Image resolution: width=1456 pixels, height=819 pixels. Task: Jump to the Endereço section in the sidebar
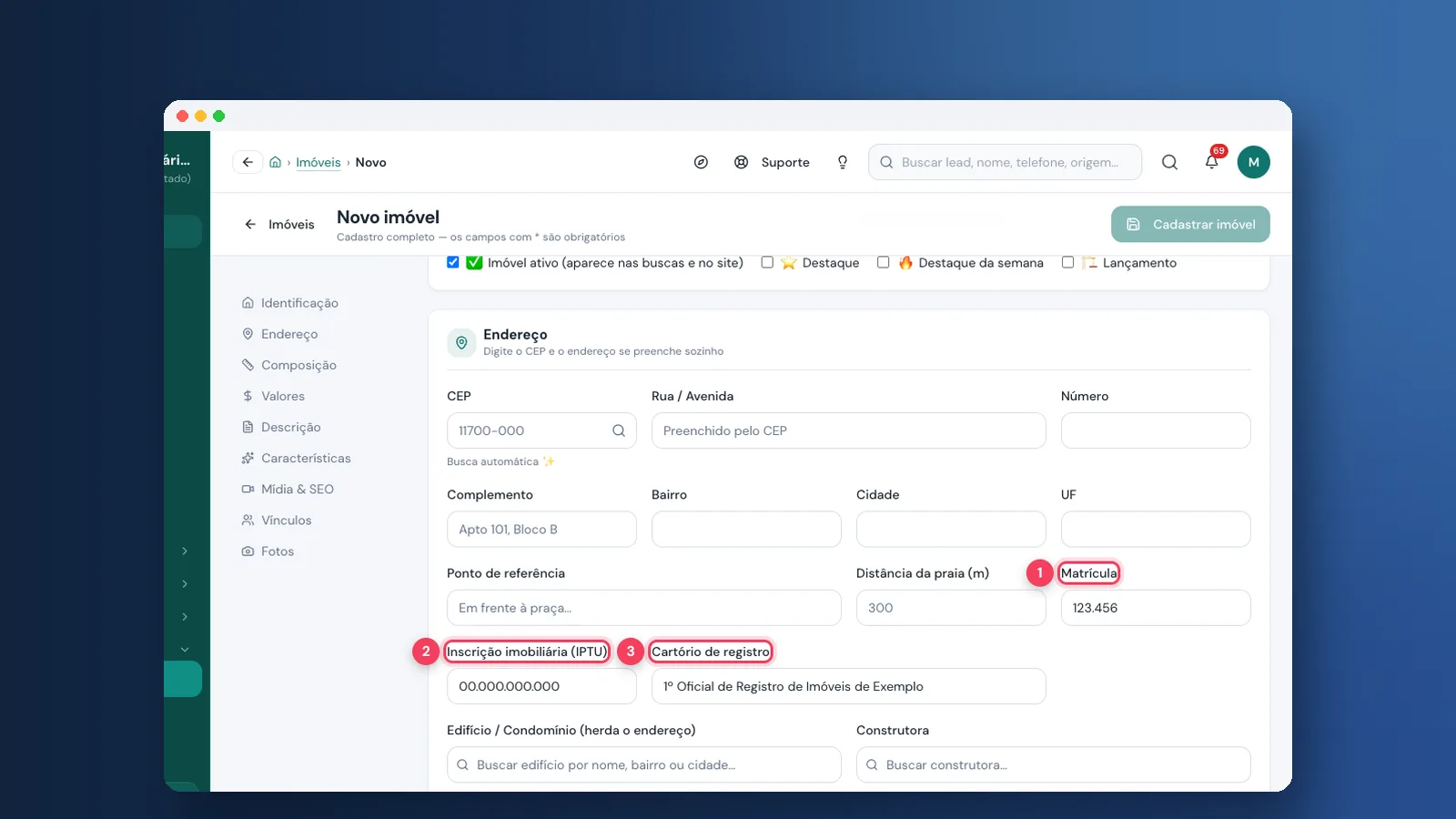click(x=280, y=334)
